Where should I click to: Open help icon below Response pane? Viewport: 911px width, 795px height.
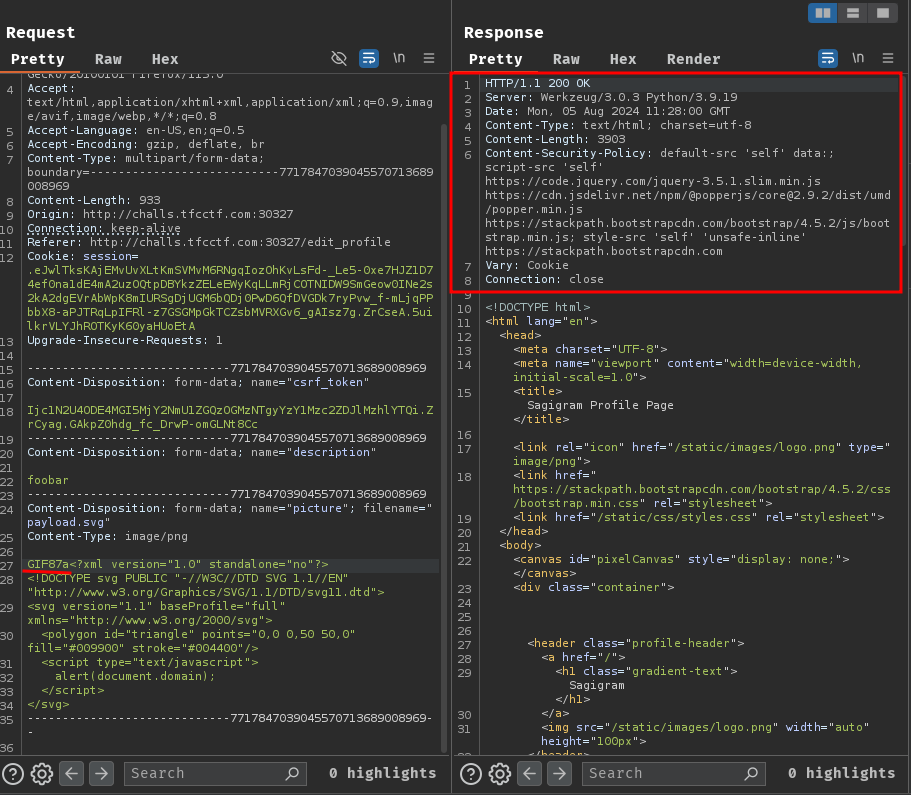[471, 773]
